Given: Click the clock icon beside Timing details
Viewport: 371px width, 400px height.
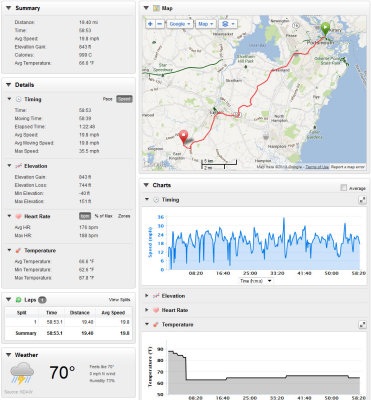Looking at the screenshot, I should click(x=18, y=99).
